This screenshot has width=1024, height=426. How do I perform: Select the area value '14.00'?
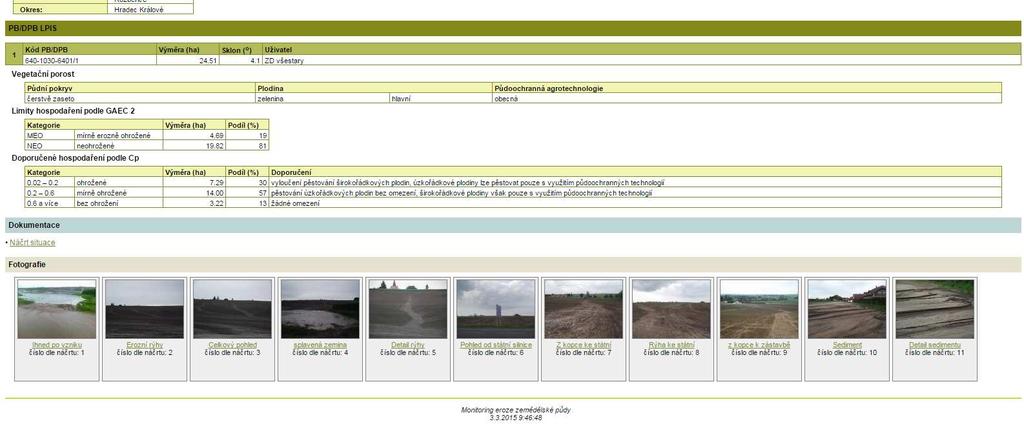pyautogui.click(x=194, y=193)
